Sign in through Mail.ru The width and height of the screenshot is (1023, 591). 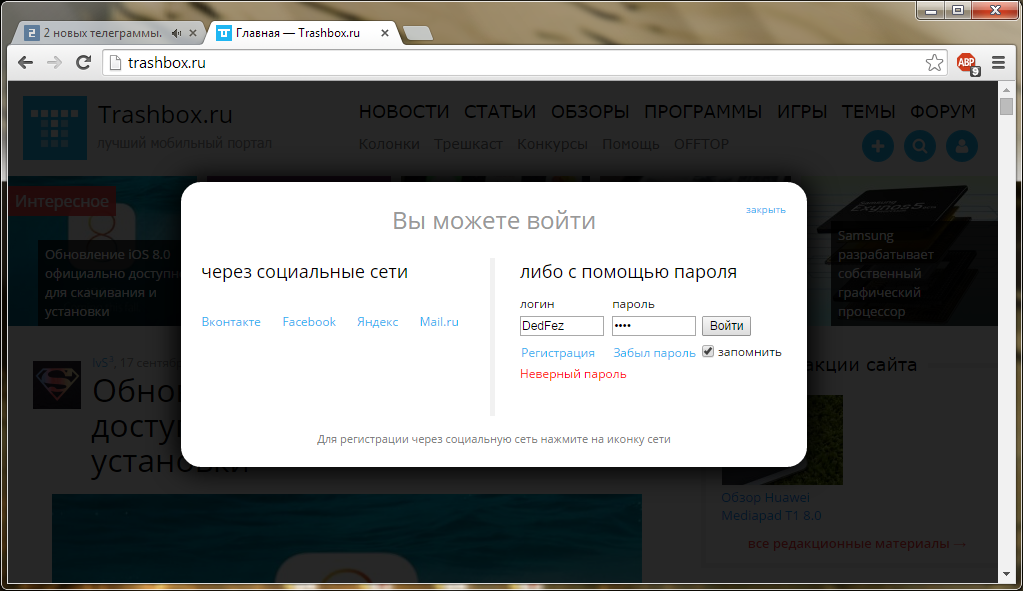point(439,322)
